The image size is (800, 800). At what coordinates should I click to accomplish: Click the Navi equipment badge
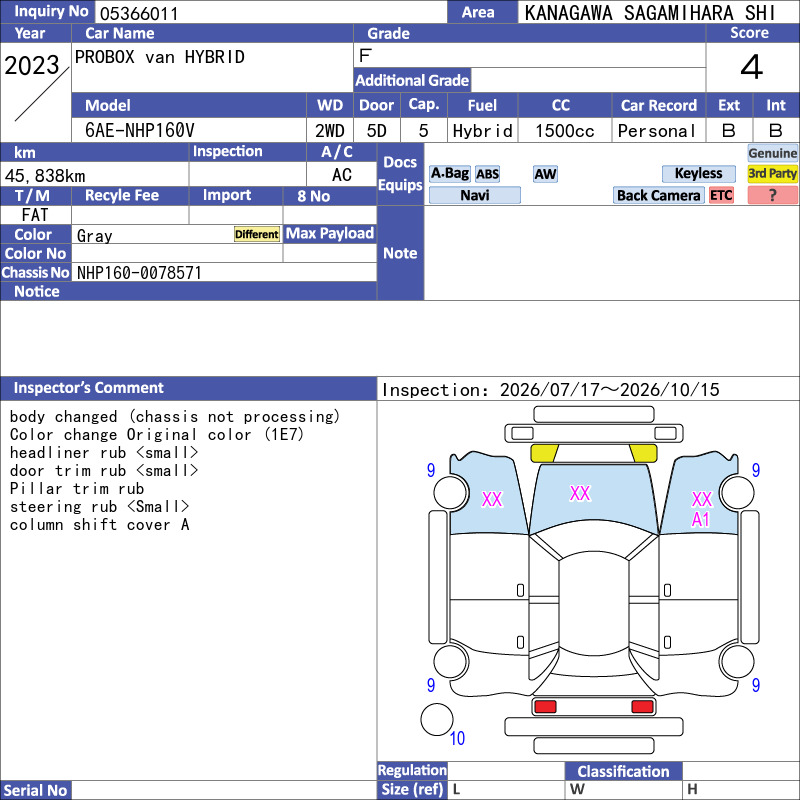pos(474,195)
